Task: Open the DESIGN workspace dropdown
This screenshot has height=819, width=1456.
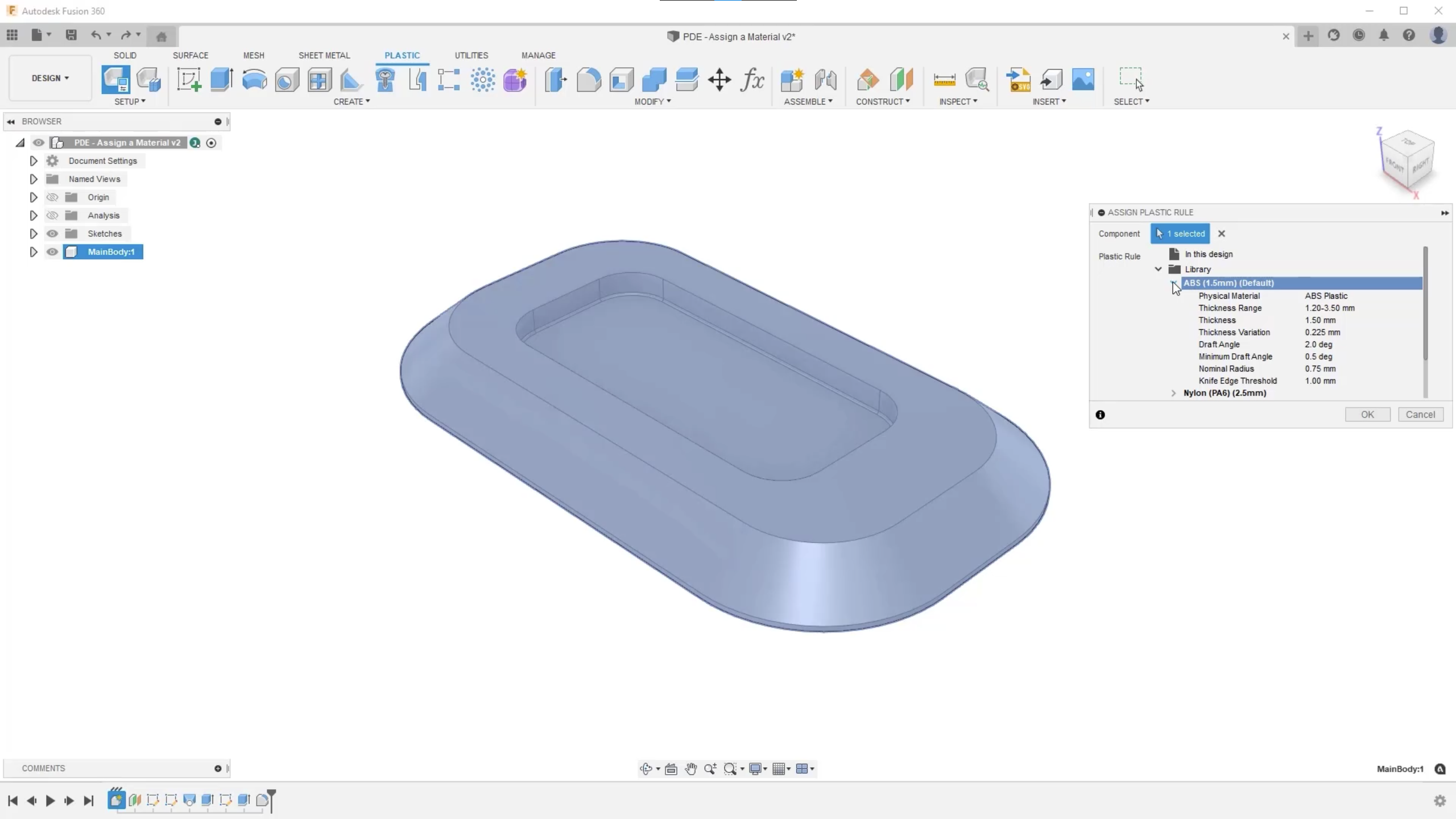Action: point(50,78)
